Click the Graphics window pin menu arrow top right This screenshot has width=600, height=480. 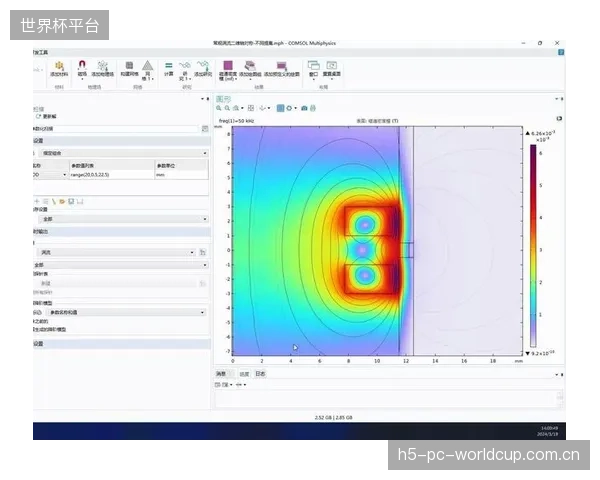[557, 99]
